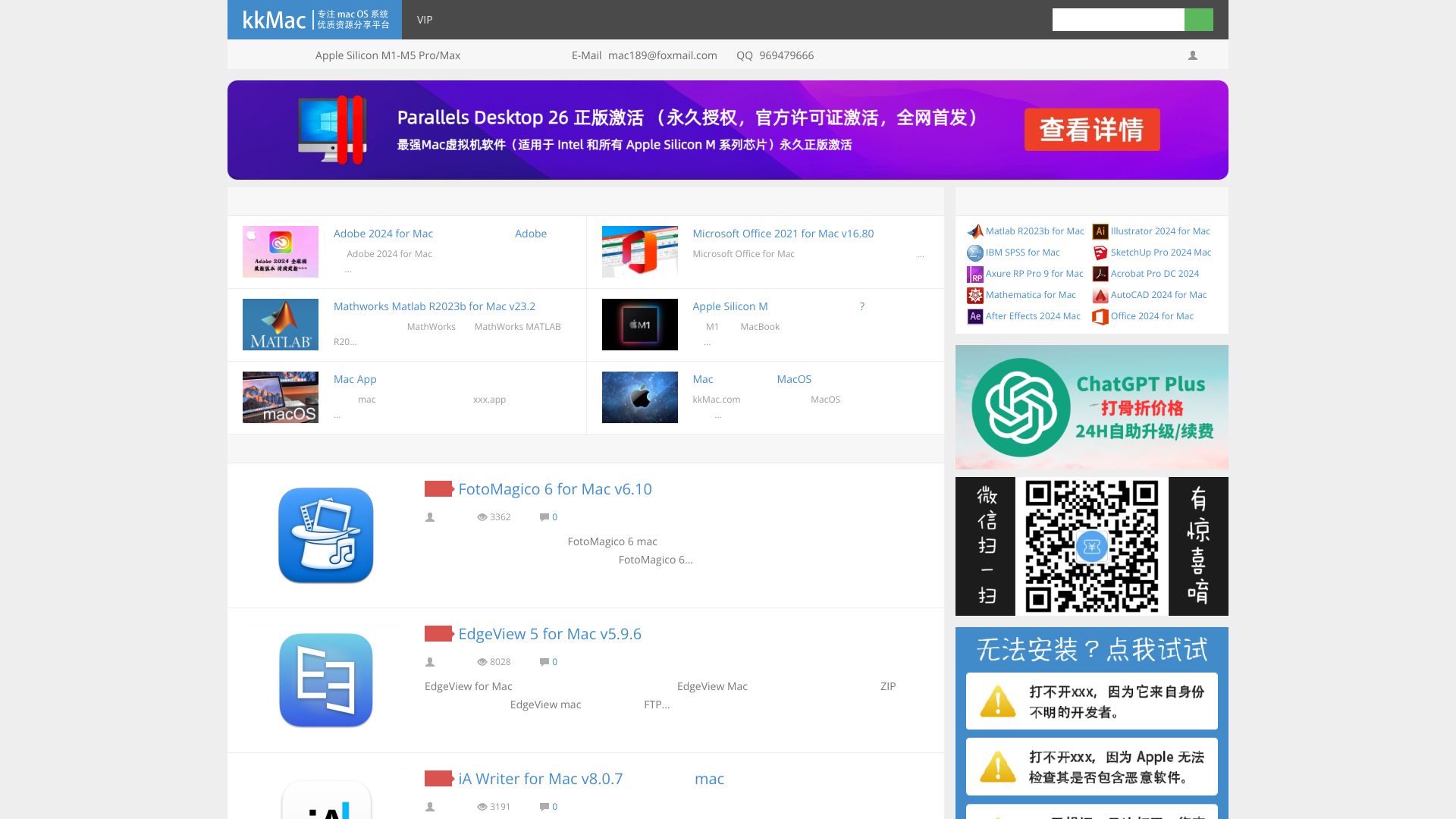Screen dimensions: 1456x819
Task: Open Matlab R2023b for Mac sidebar link
Action: [1035, 231]
